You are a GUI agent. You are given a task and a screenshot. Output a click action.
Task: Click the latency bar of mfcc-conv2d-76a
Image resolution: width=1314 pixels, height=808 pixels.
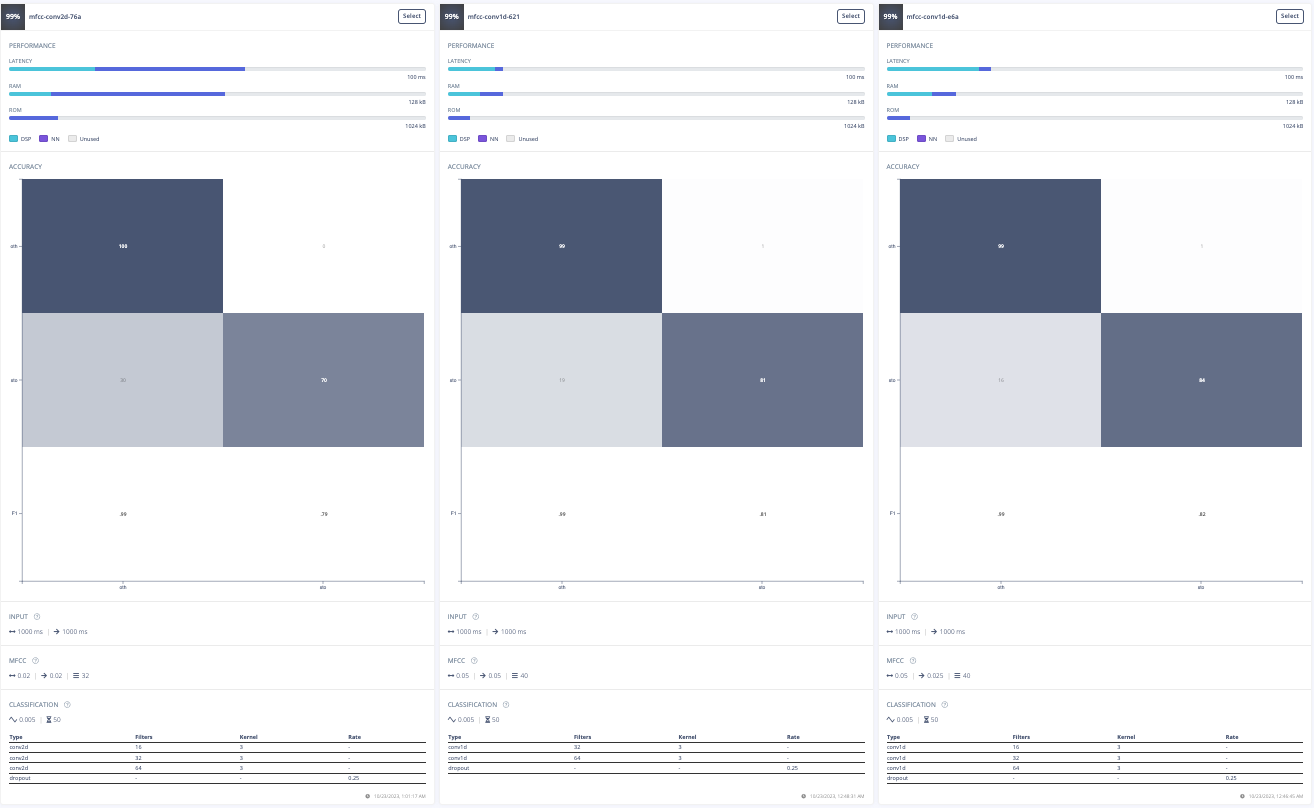click(217, 69)
